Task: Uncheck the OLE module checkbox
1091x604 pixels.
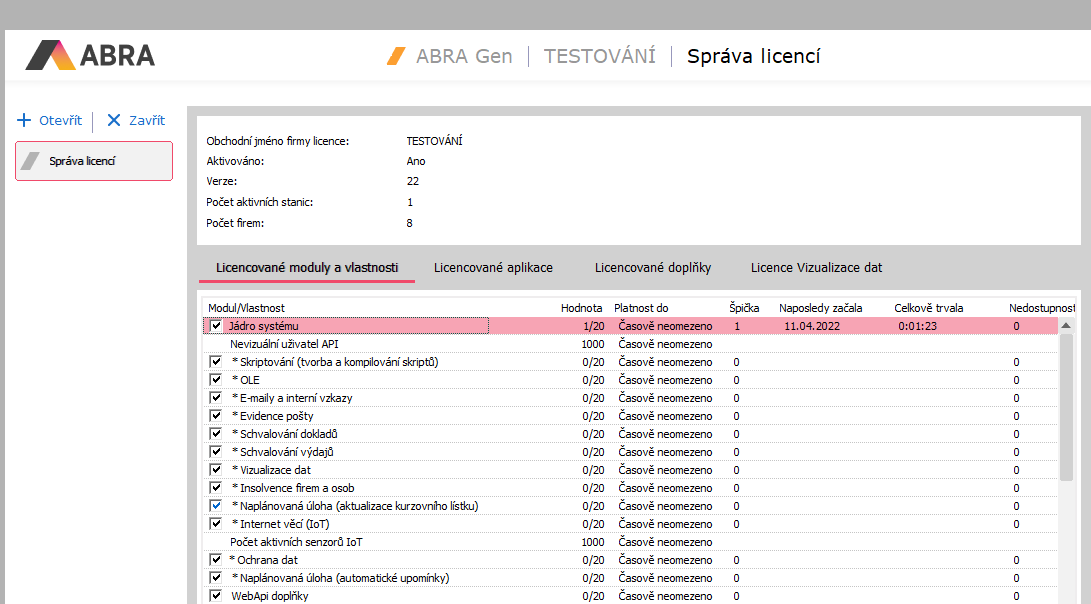Action: (216, 380)
